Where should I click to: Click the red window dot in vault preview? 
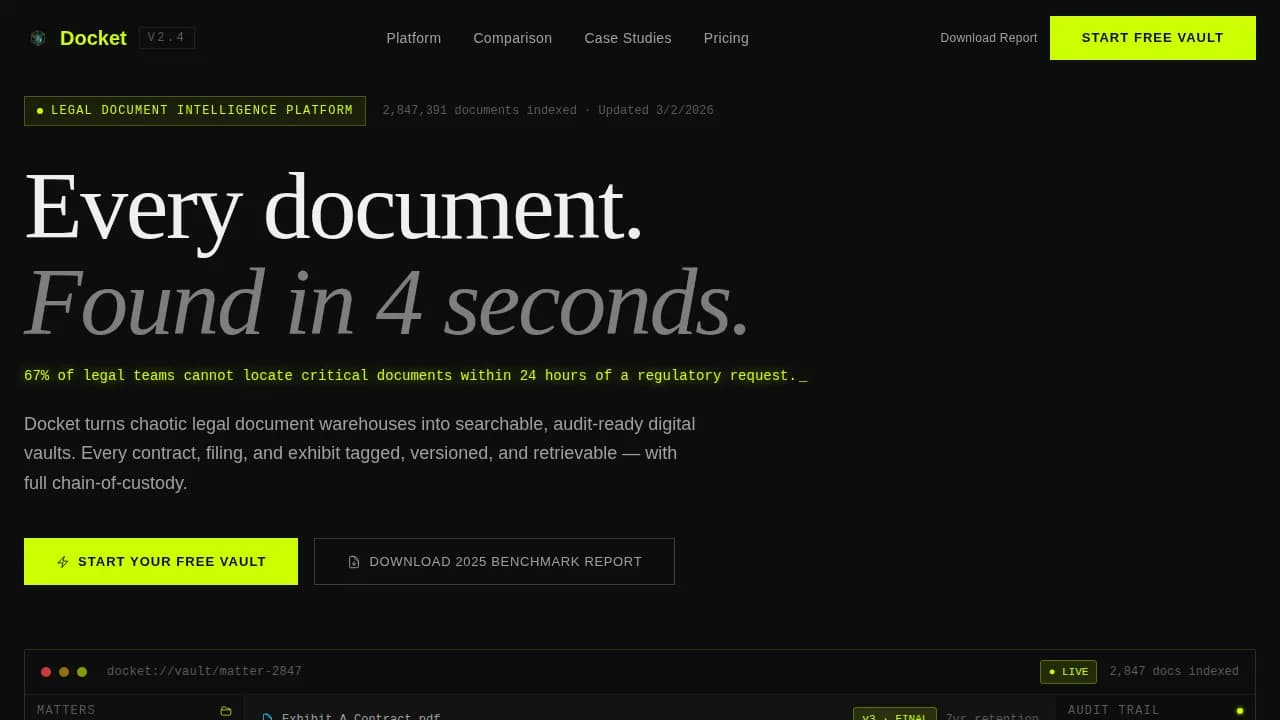pos(46,672)
